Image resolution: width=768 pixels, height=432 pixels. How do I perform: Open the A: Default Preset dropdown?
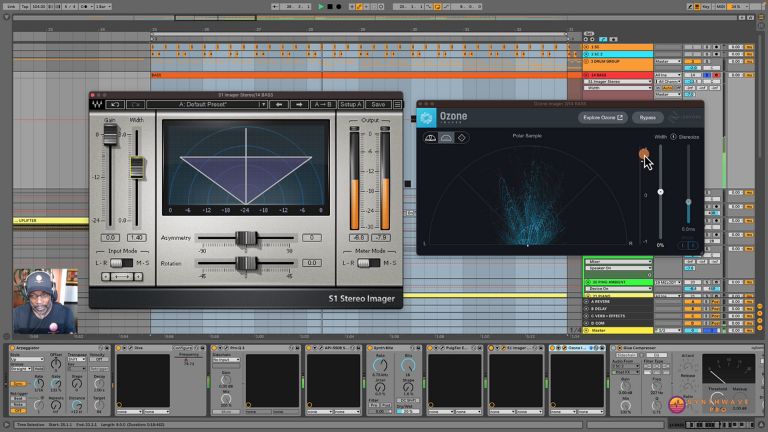pyautogui.click(x=207, y=104)
